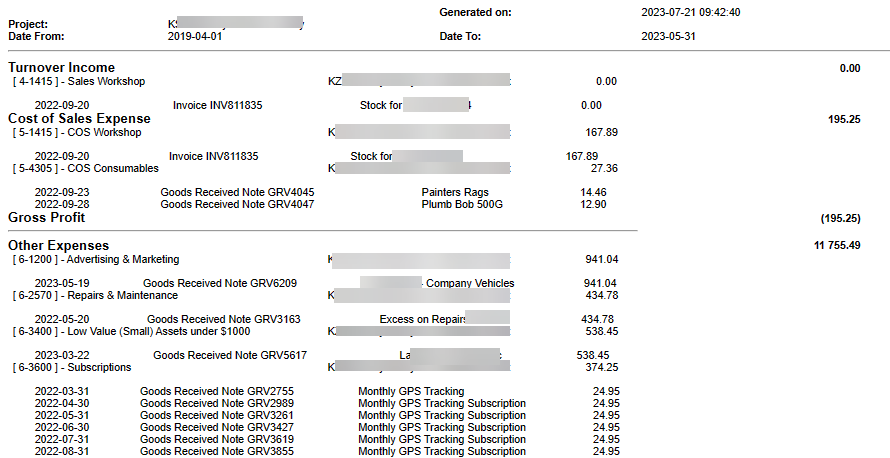Select the [6-3400] Low Value Assets account
The image size is (890, 458).
click(131, 331)
